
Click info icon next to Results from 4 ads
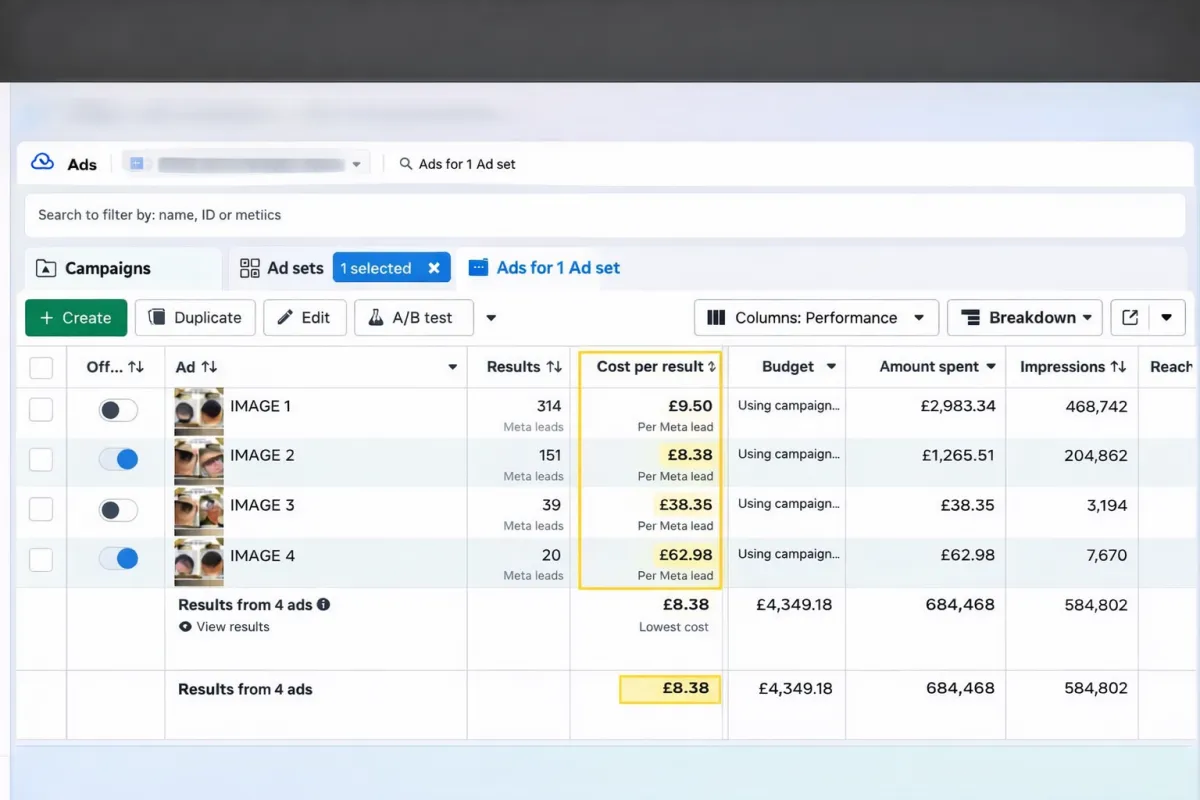323,605
